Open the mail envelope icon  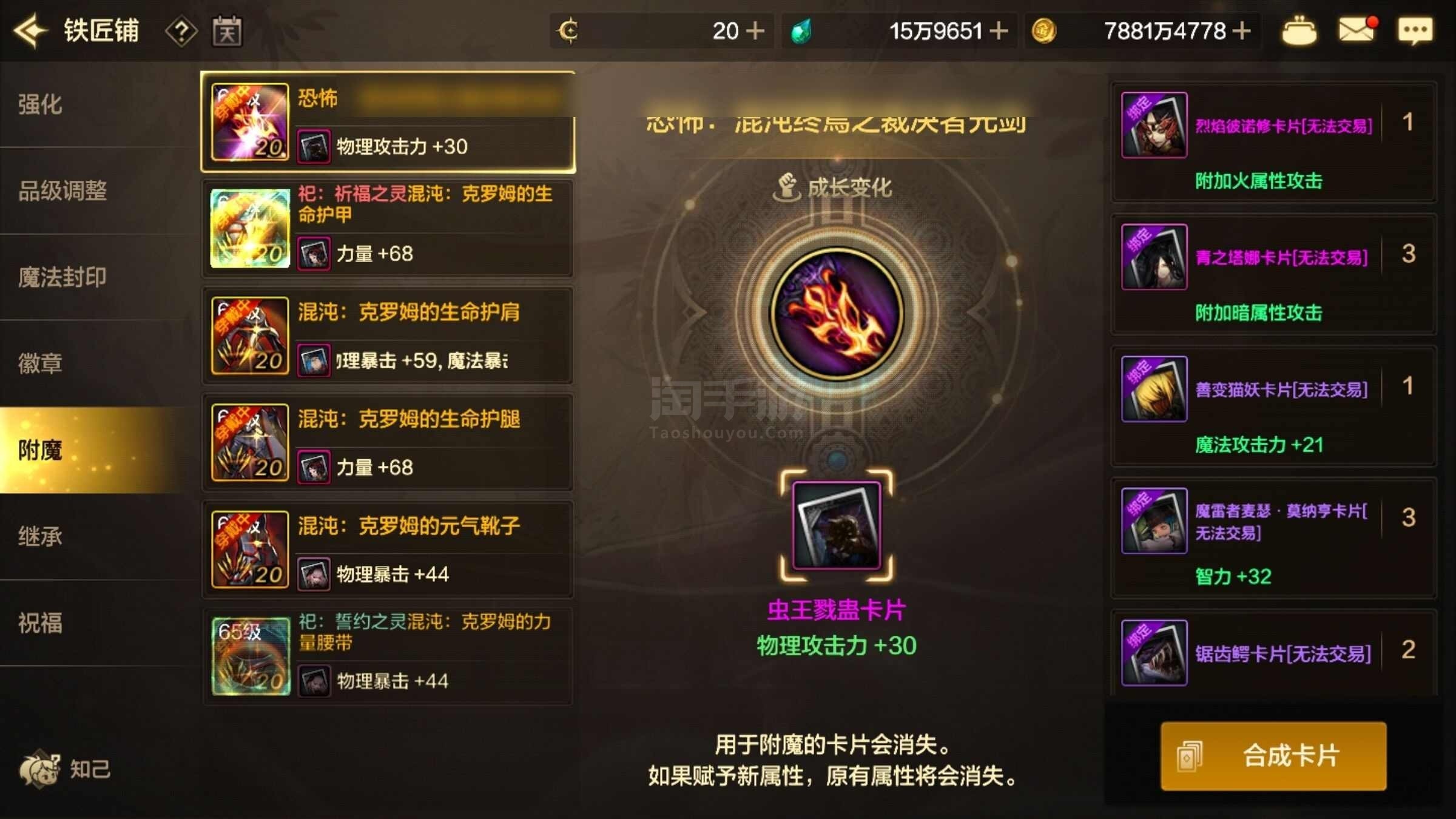1357,30
